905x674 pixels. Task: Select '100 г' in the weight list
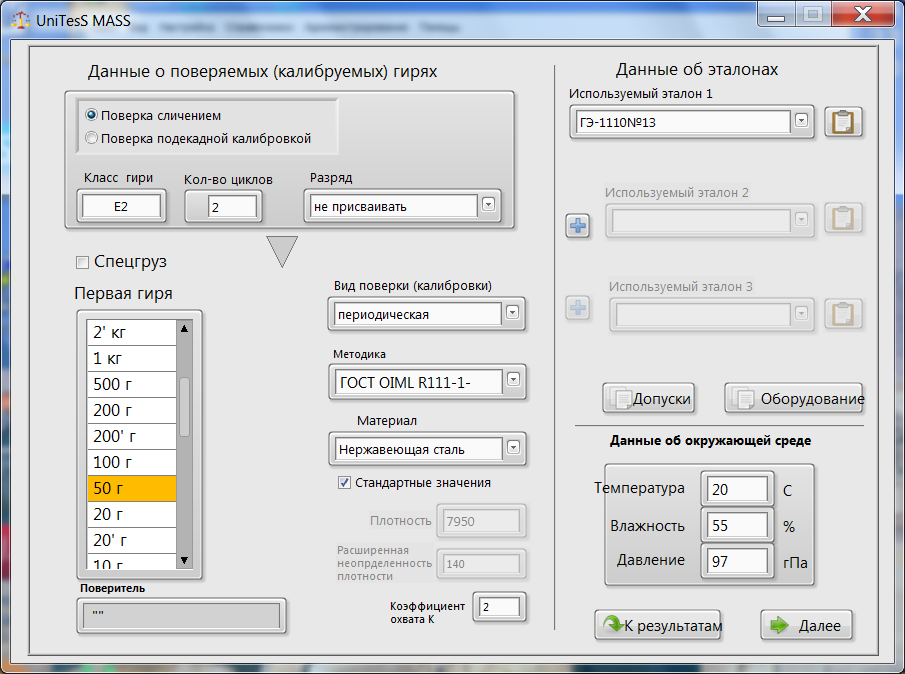pyautogui.click(x=132, y=463)
